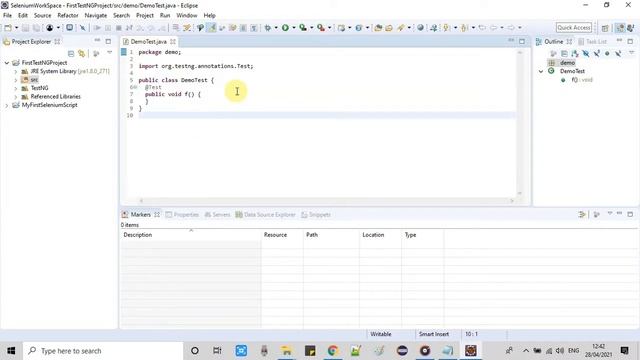Click the Description column header in Markers
The image size is (640, 360).
pyautogui.click(x=190, y=235)
